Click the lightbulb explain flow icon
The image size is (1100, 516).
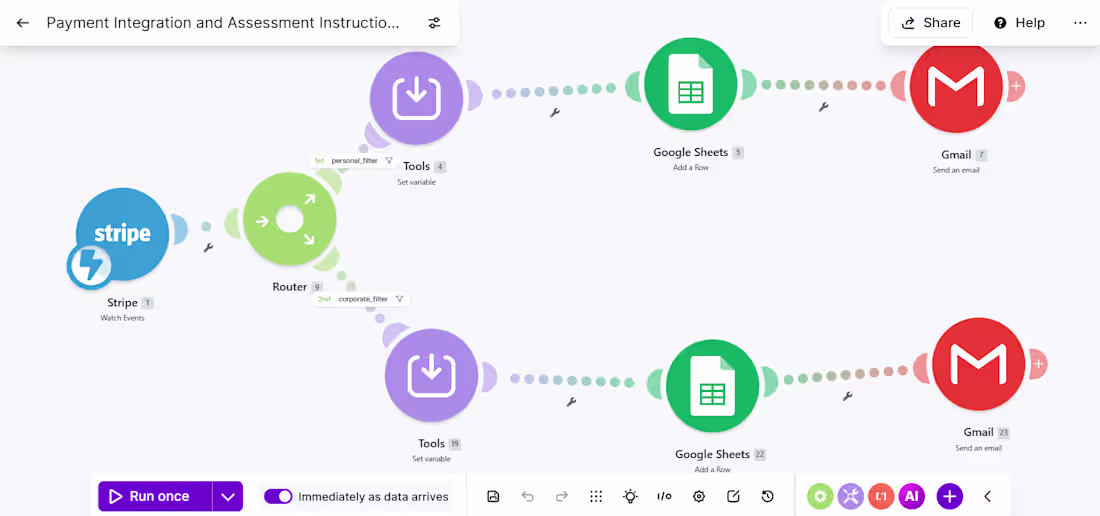(x=630, y=496)
